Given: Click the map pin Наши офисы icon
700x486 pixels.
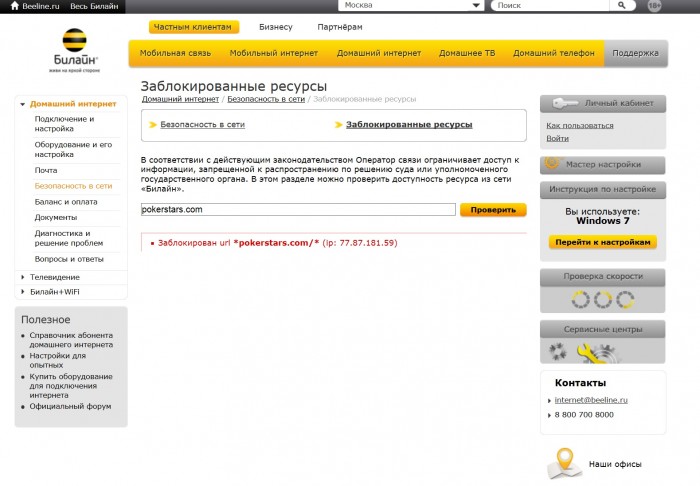Looking at the screenshot, I should (565, 463).
